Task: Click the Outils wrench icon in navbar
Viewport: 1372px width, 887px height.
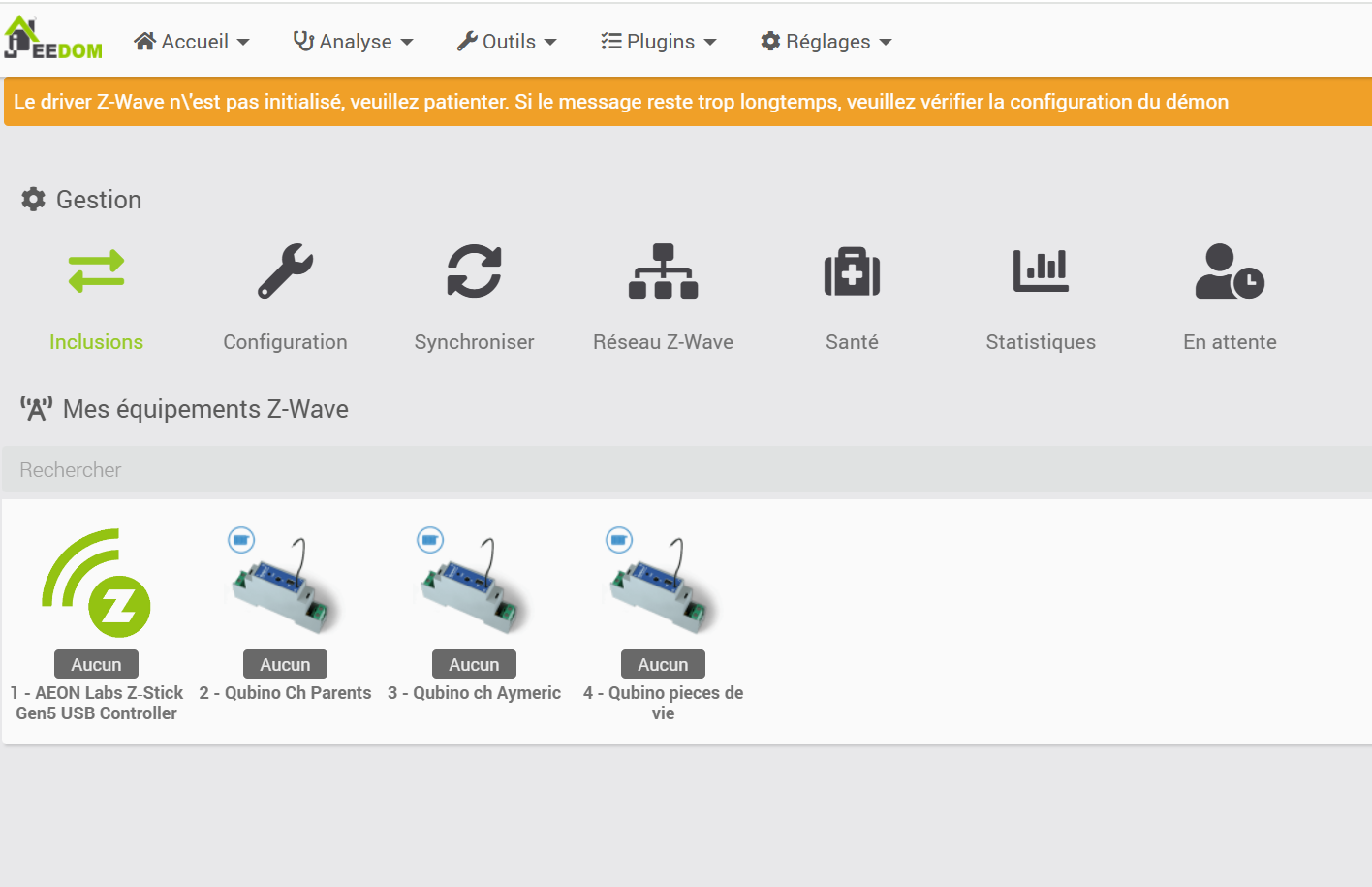Action: [467, 41]
